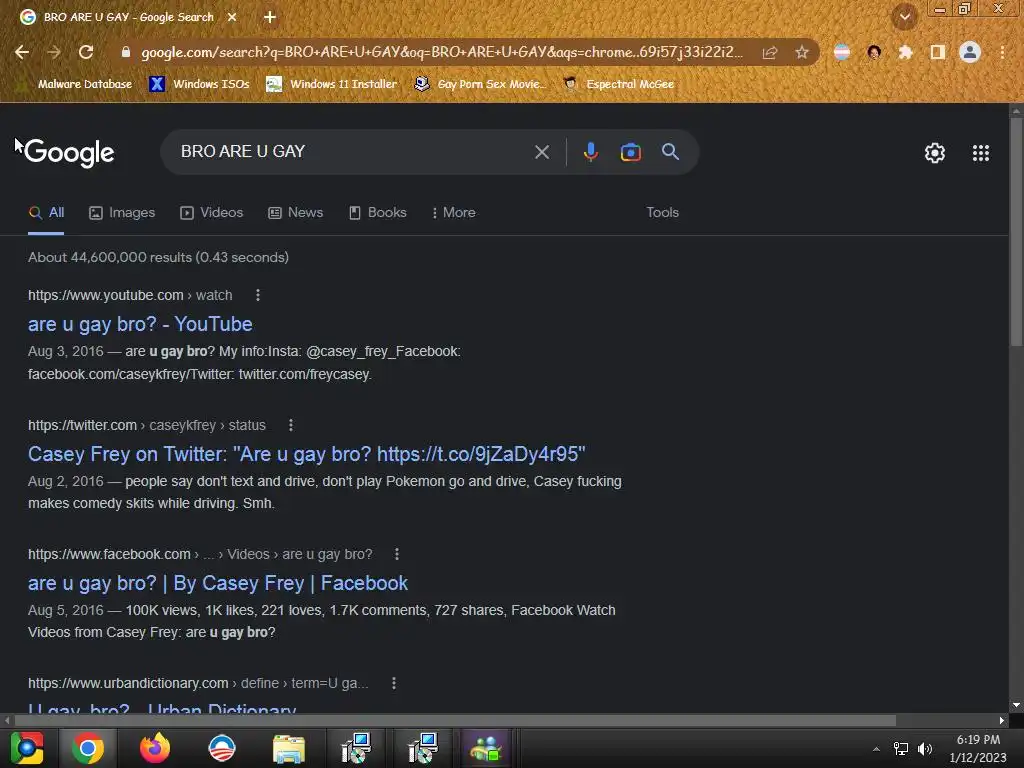Open Google quick settings gear

(x=935, y=153)
